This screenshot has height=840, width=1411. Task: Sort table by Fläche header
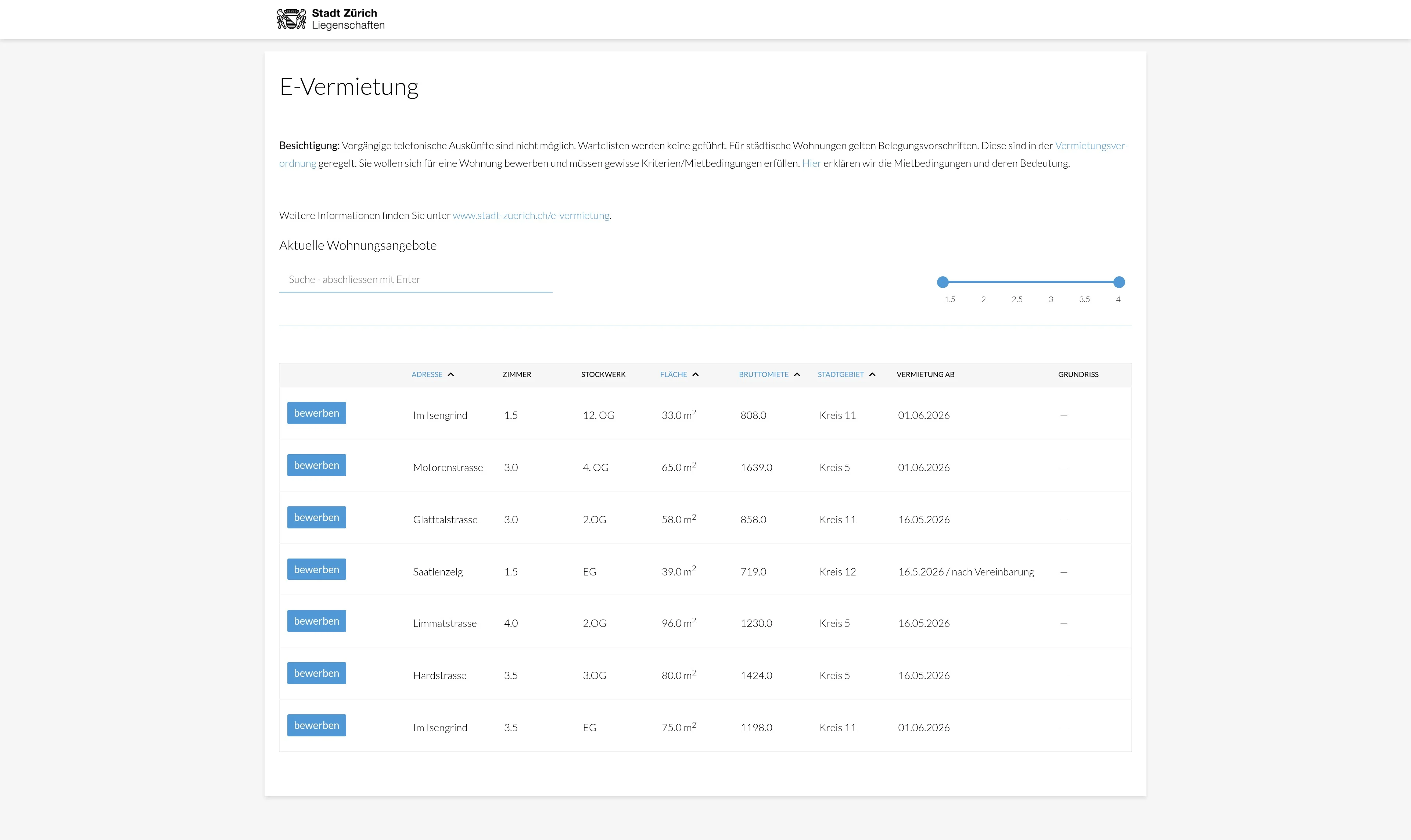[673, 375]
